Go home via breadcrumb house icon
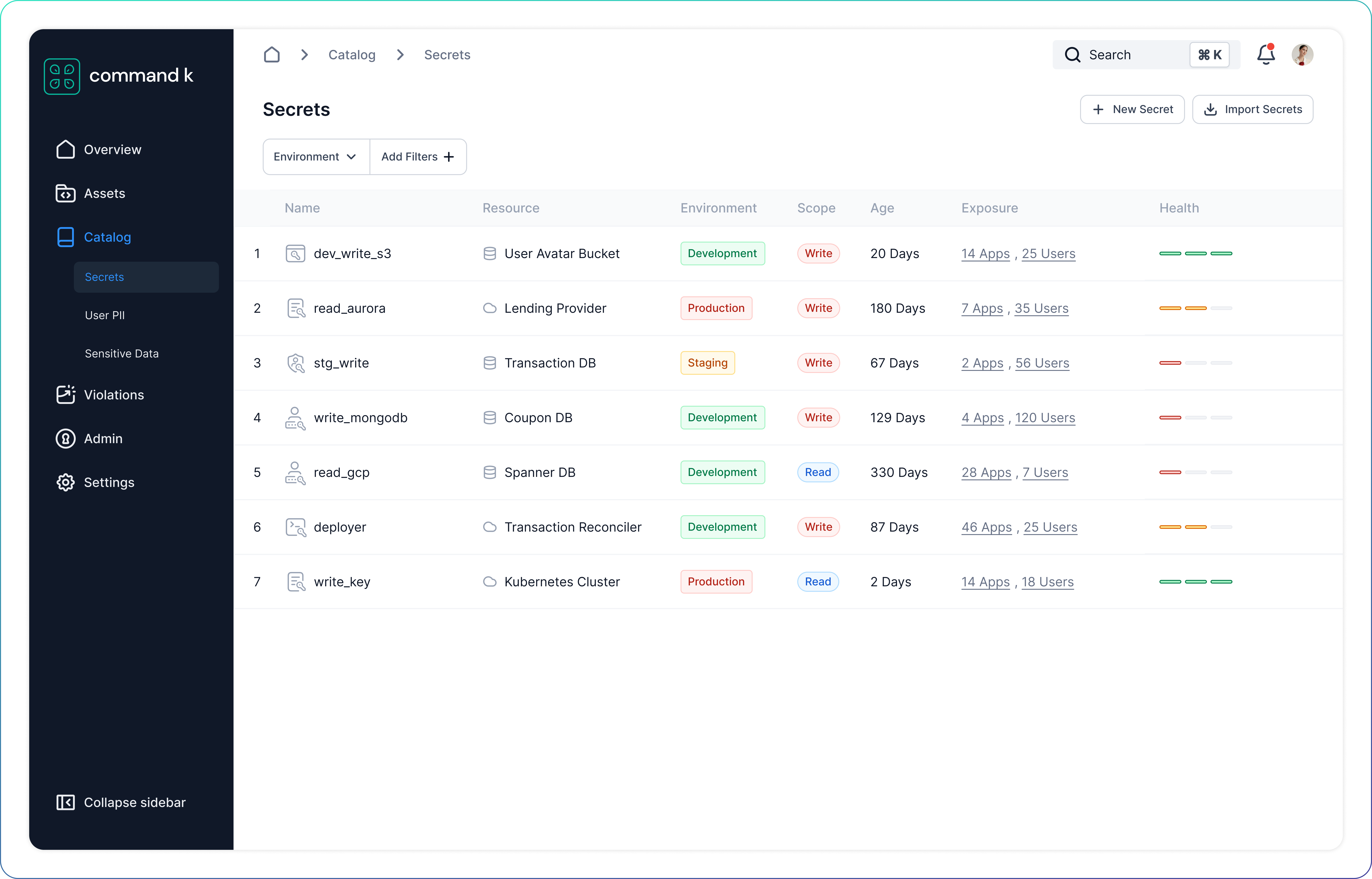 (x=272, y=55)
